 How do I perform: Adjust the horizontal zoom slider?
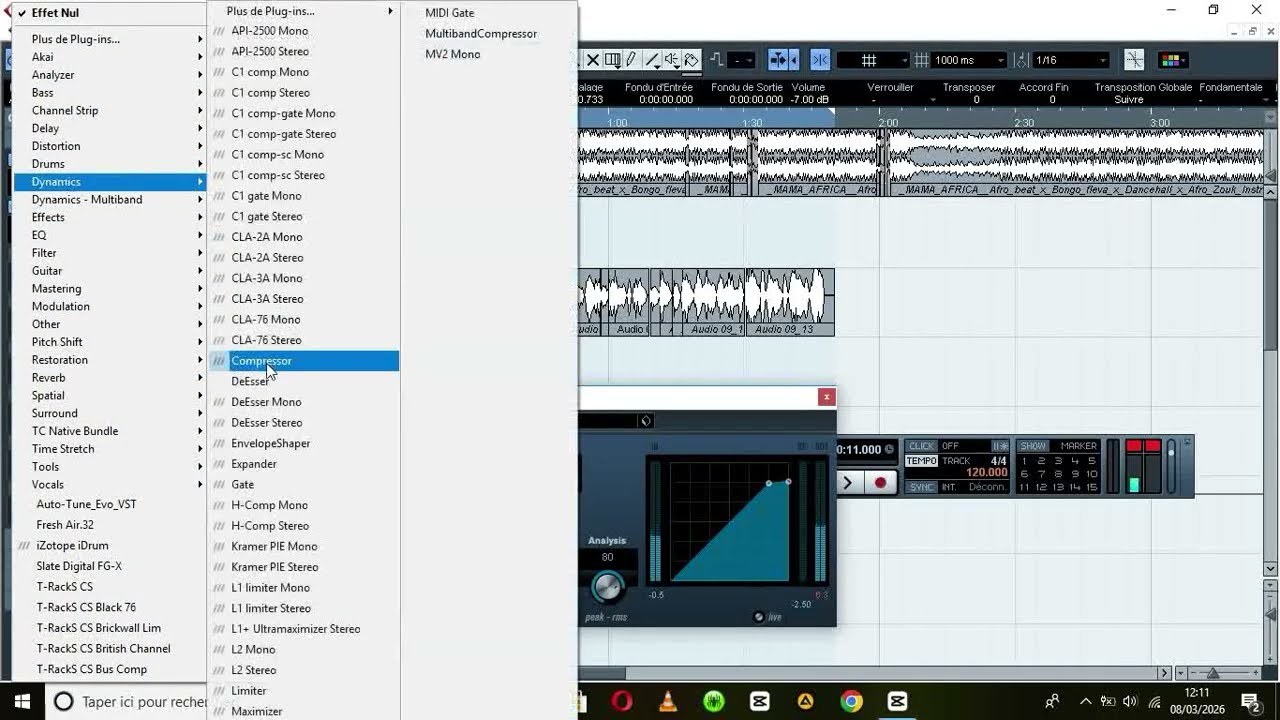pyautogui.click(x=1213, y=674)
